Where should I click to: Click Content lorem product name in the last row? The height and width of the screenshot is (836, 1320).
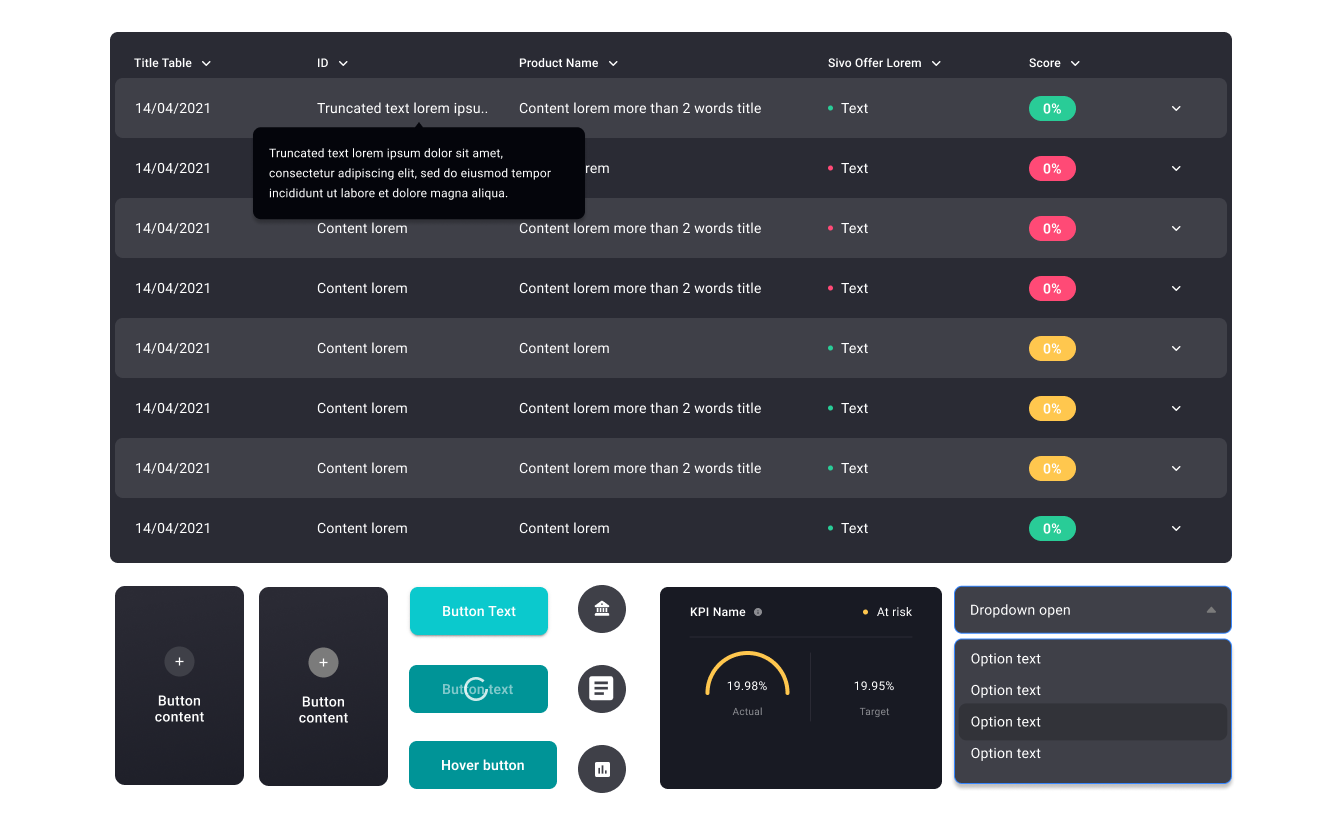[564, 528]
